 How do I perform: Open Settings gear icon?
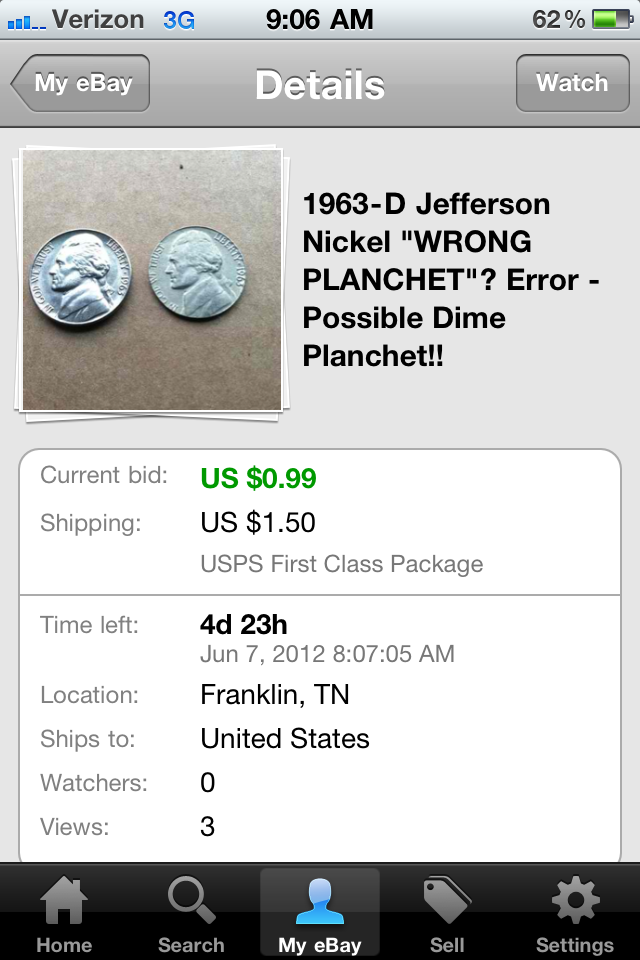pyautogui.click(x=575, y=902)
